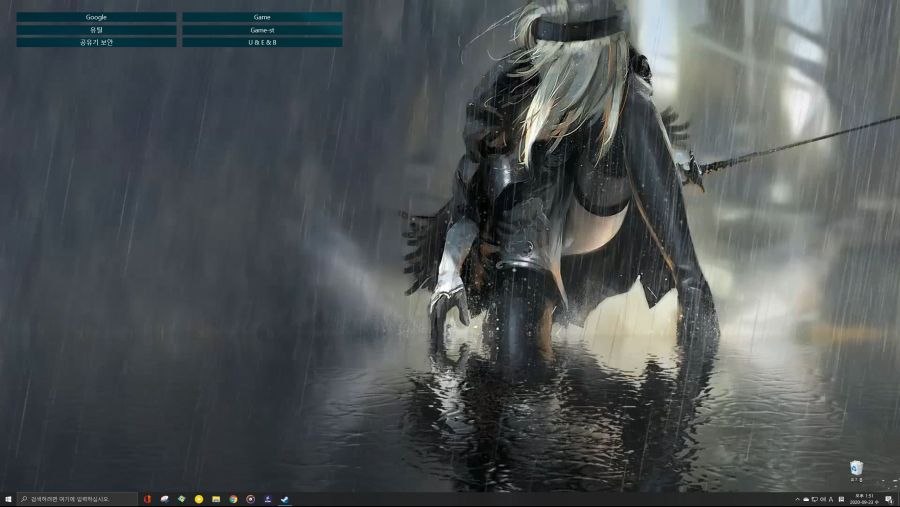The width and height of the screenshot is (900, 507).
Task: Open the Windows Start menu
Action: pos(8,499)
